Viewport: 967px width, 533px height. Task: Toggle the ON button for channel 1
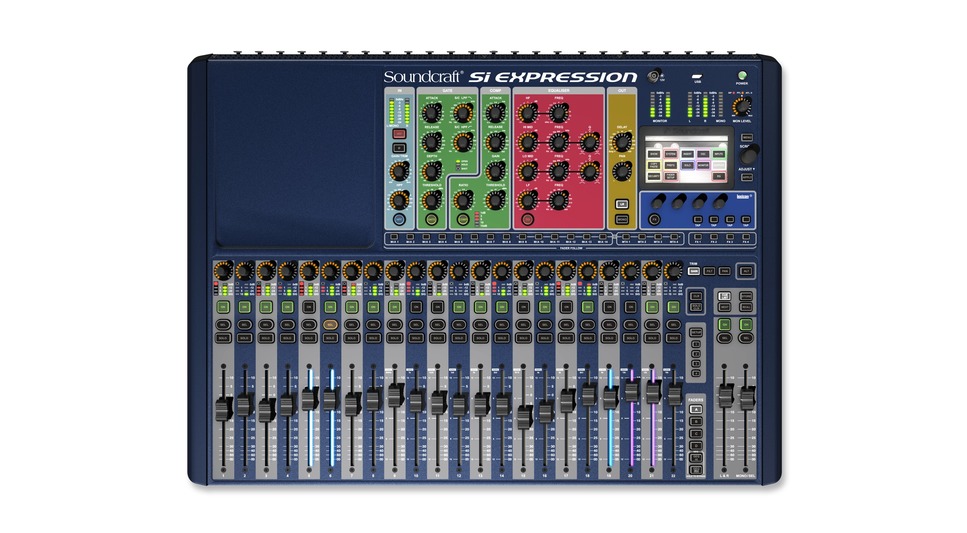[x=223, y=307]
